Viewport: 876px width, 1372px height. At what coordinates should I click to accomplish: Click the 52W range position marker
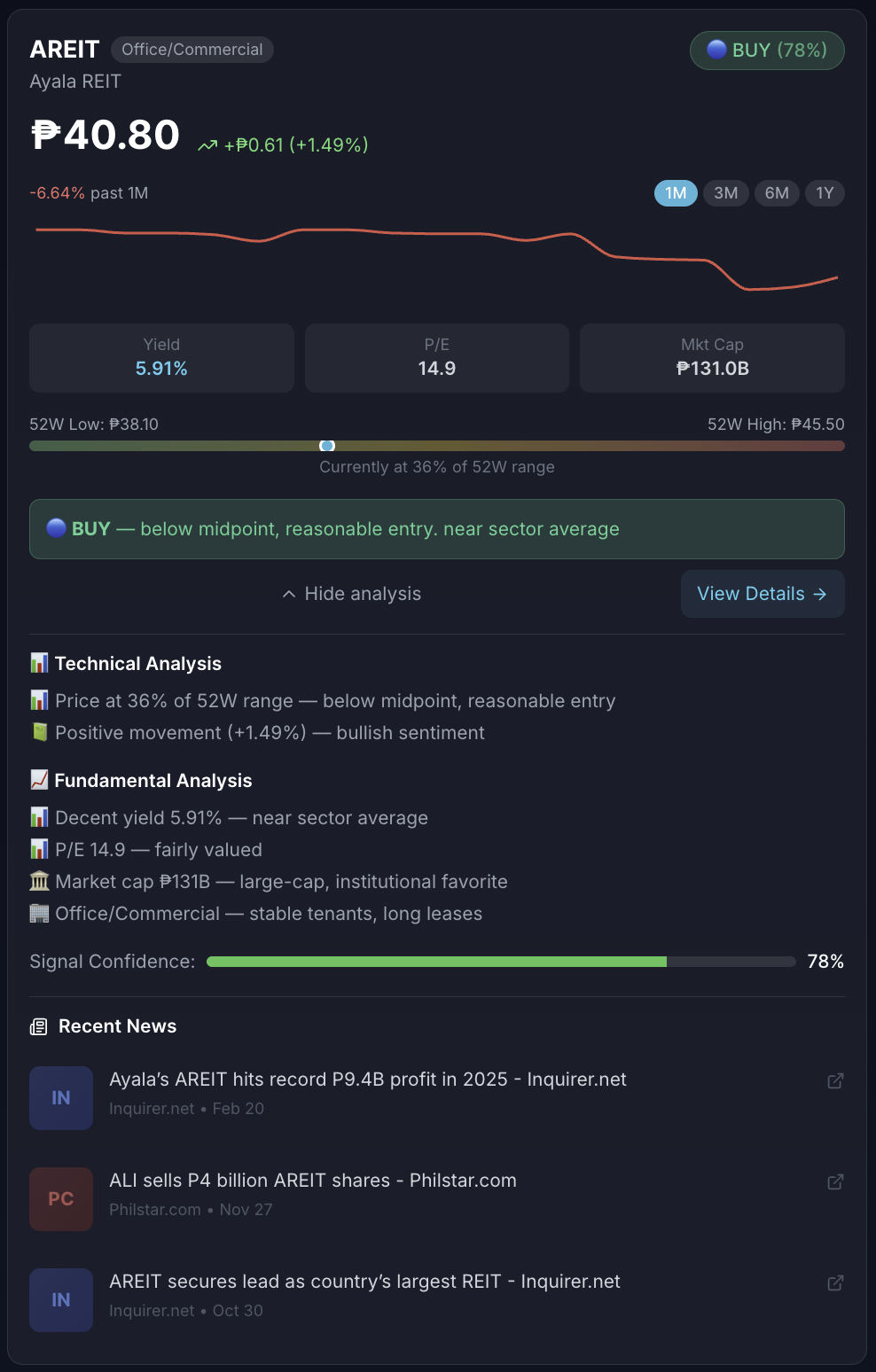pyautogui.click(x=327, y=446)
